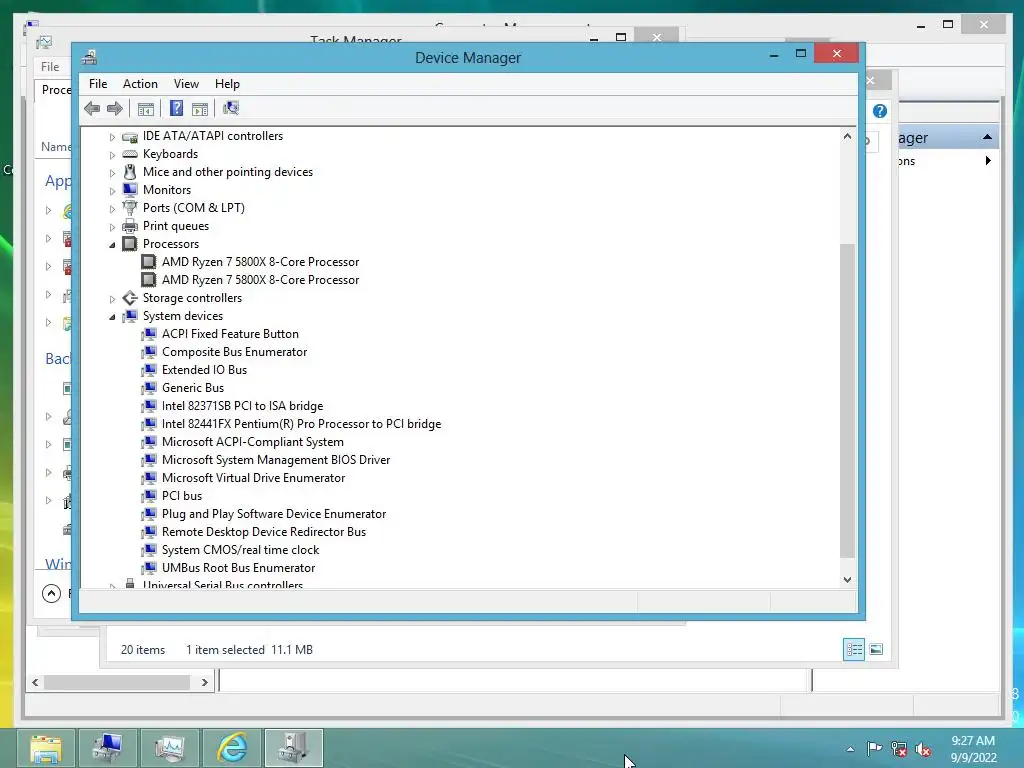Collapse the System devices node
The image size is (1024, 768).
coord(112,317)
